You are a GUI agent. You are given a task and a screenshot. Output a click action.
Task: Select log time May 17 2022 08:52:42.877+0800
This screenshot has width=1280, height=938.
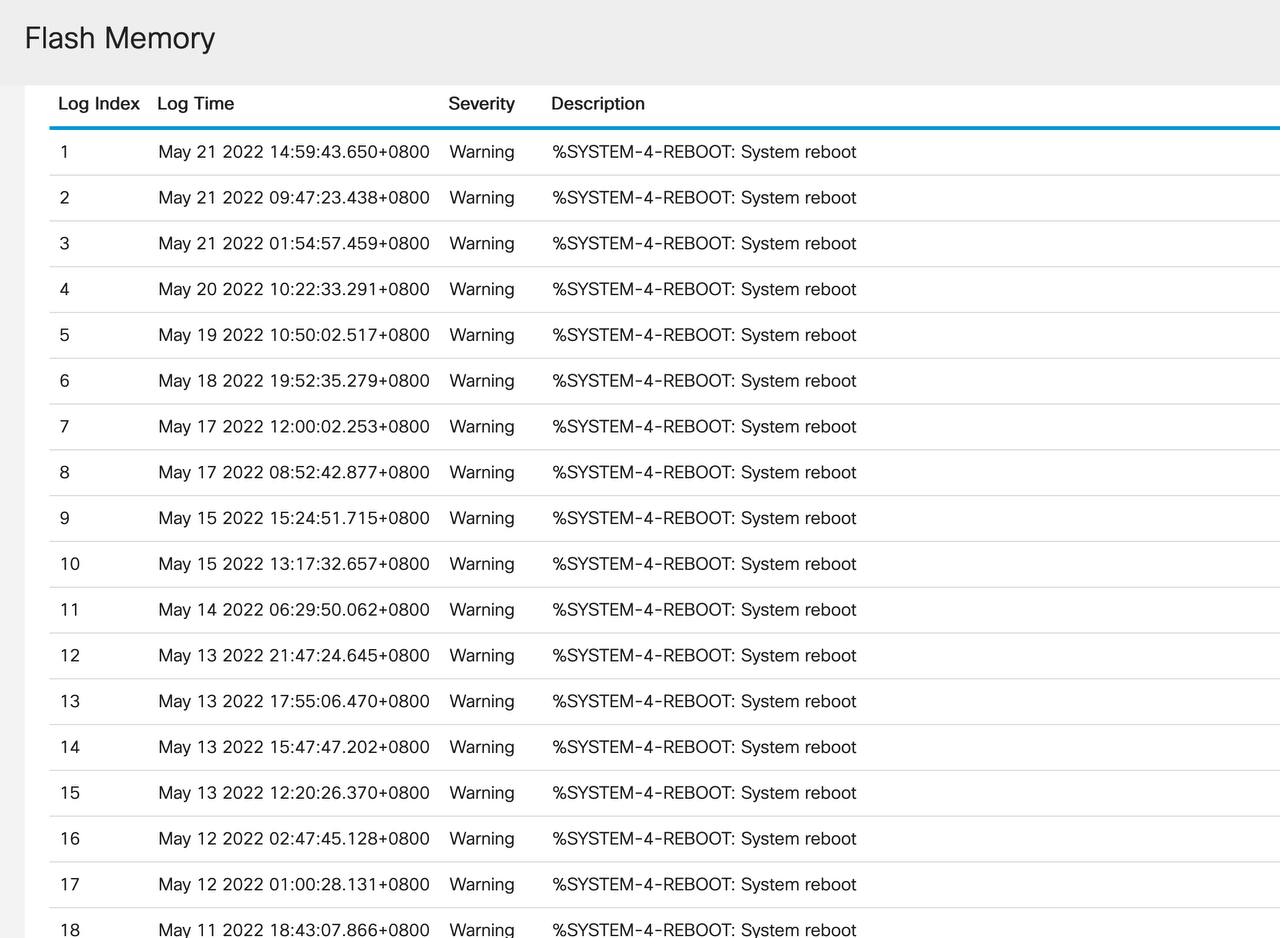[x=294, y=472]
